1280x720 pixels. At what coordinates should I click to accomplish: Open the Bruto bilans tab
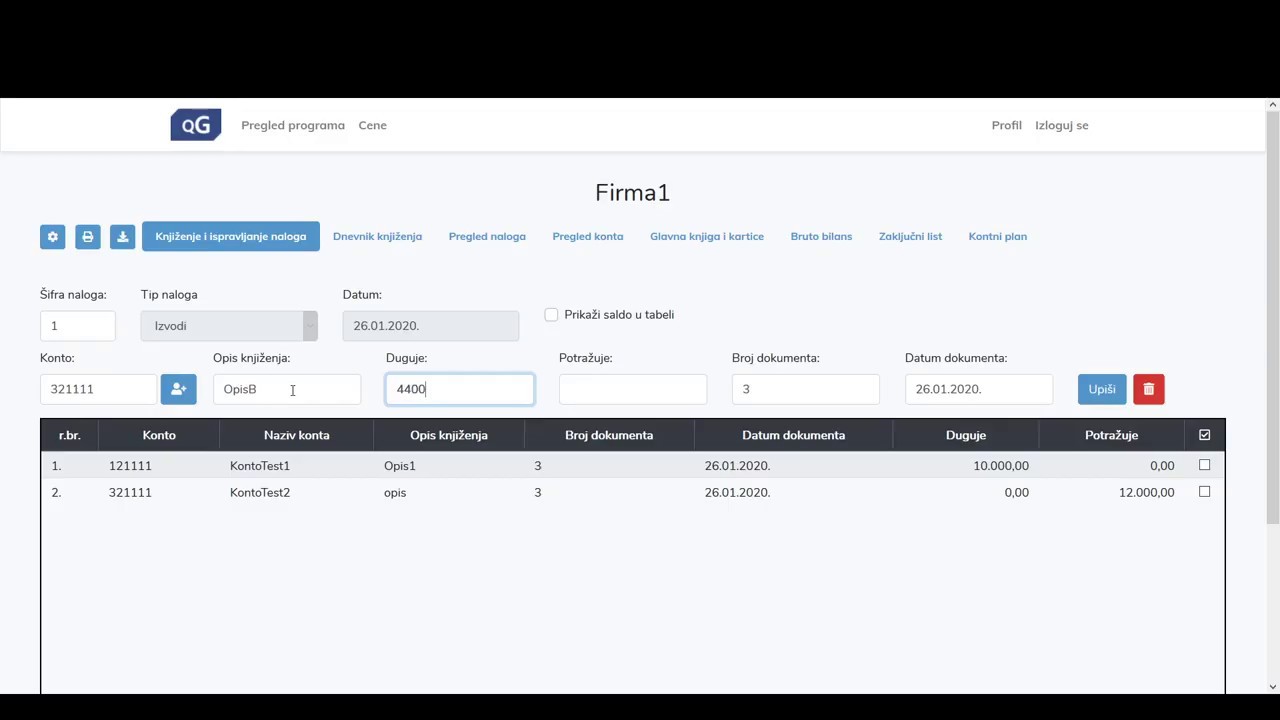(821, 237)
